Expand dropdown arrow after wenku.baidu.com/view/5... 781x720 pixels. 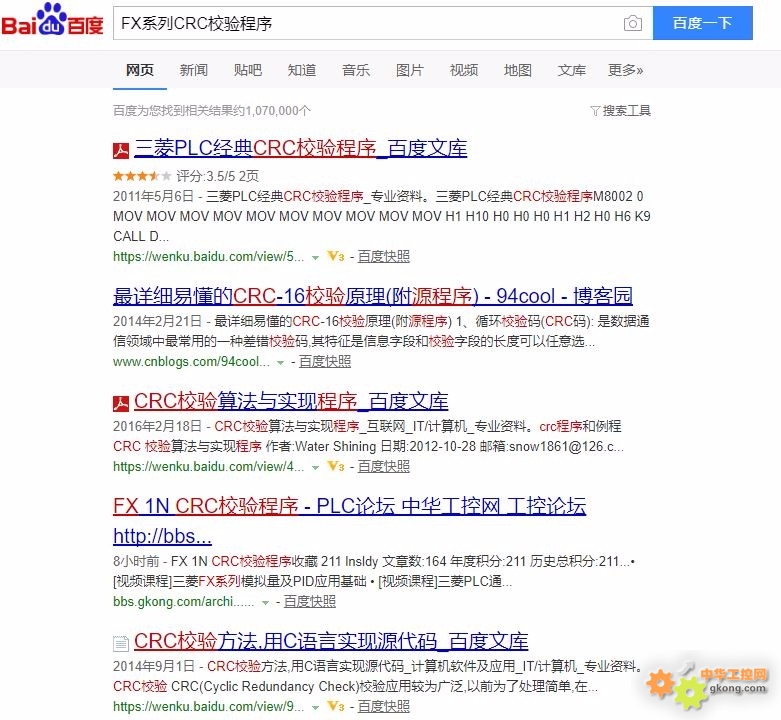pos(315,258)
